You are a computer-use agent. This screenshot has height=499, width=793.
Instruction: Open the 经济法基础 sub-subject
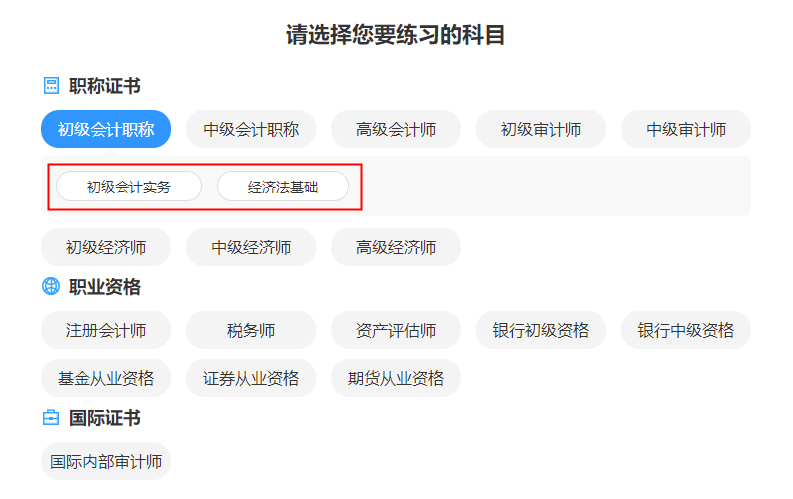pos(283,186)
